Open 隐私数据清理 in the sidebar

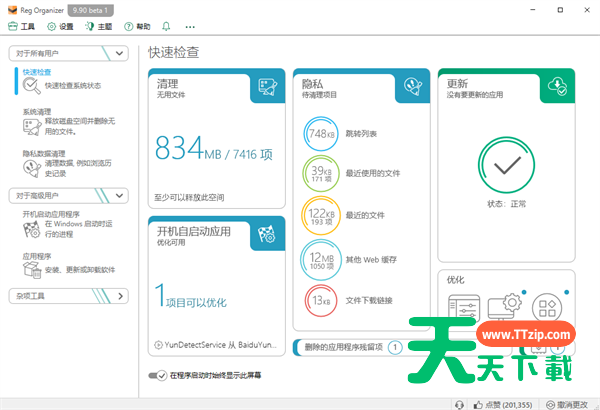pyautogui.click(x=44, y=154)
